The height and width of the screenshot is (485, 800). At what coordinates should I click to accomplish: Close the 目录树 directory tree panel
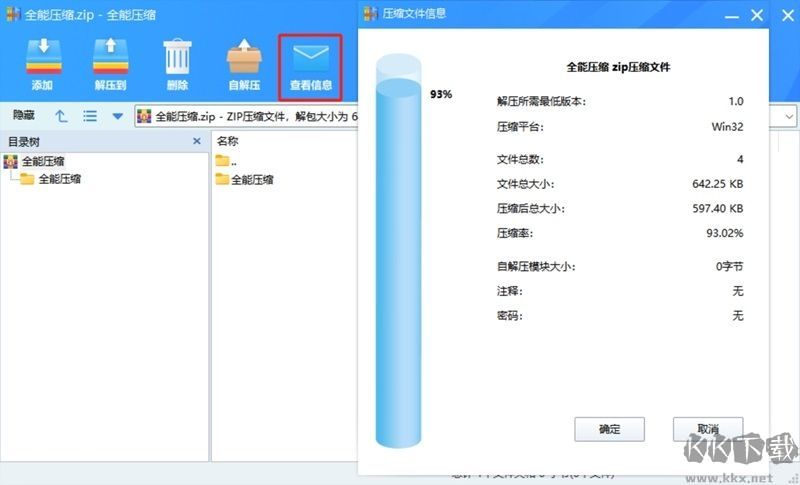(197, 141)
